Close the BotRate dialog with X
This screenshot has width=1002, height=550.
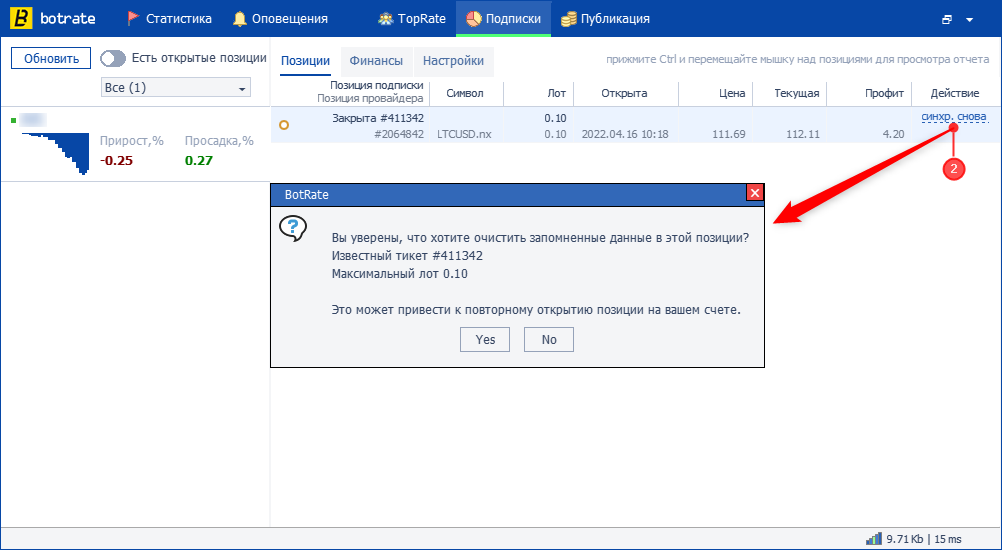(755, 193)
